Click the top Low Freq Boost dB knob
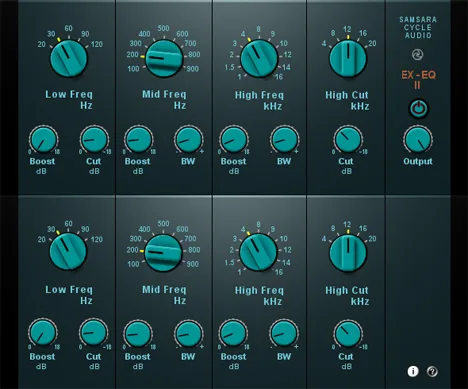Image resolution: width=468 pixels, height=389 pixels. point(43,139)
